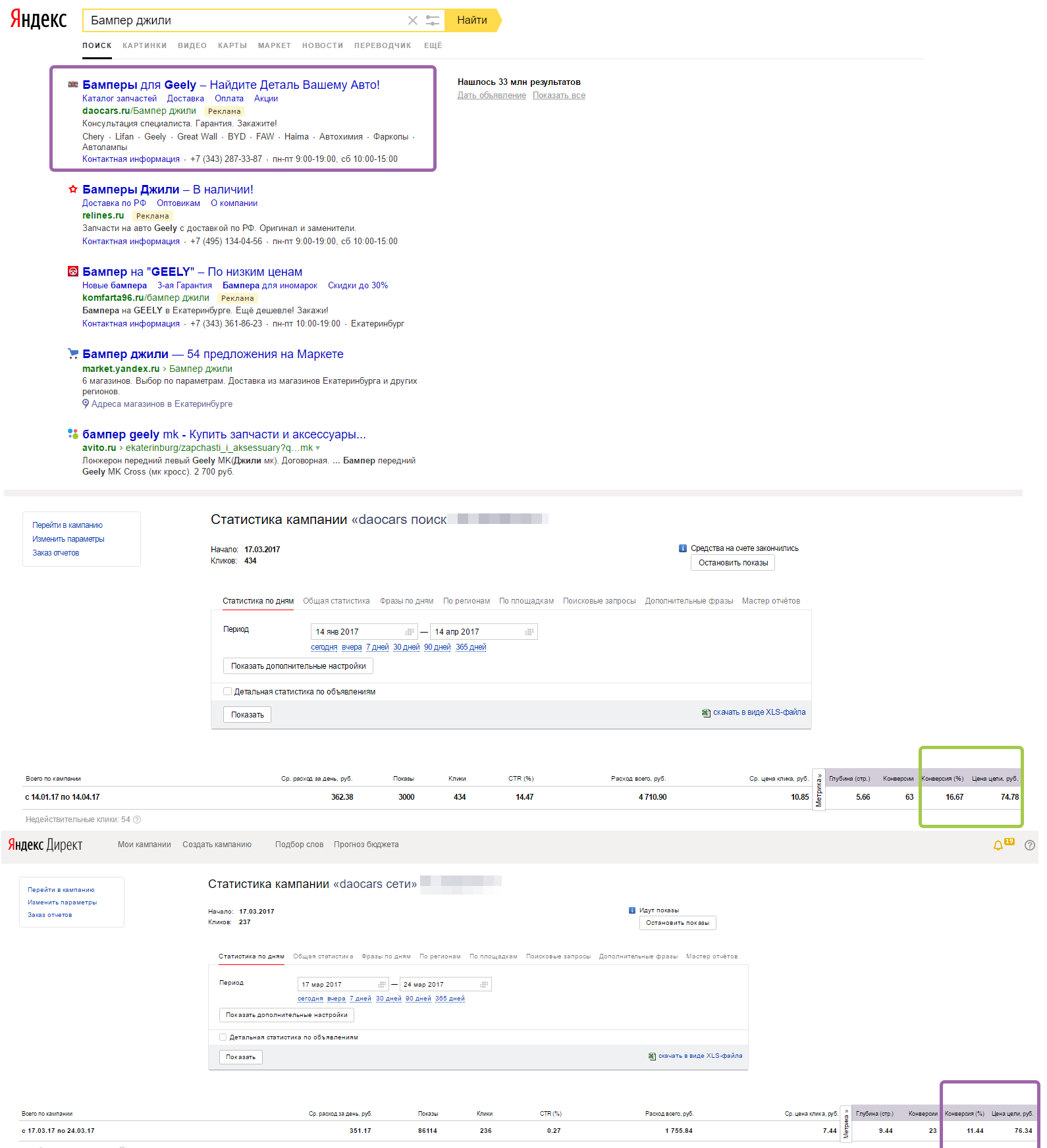Open Подбор слов in the Директ menu
Image resolution: width=1047 pixels, height=1148 pixels.
point(300,845)
